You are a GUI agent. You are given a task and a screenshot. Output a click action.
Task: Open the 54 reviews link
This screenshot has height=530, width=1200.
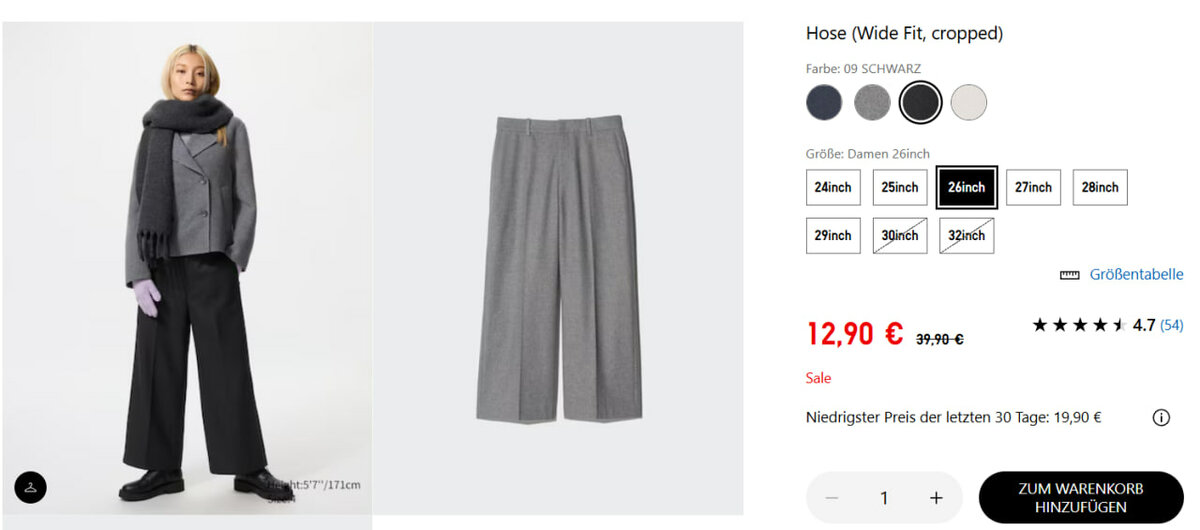(x=1172, y=325)
